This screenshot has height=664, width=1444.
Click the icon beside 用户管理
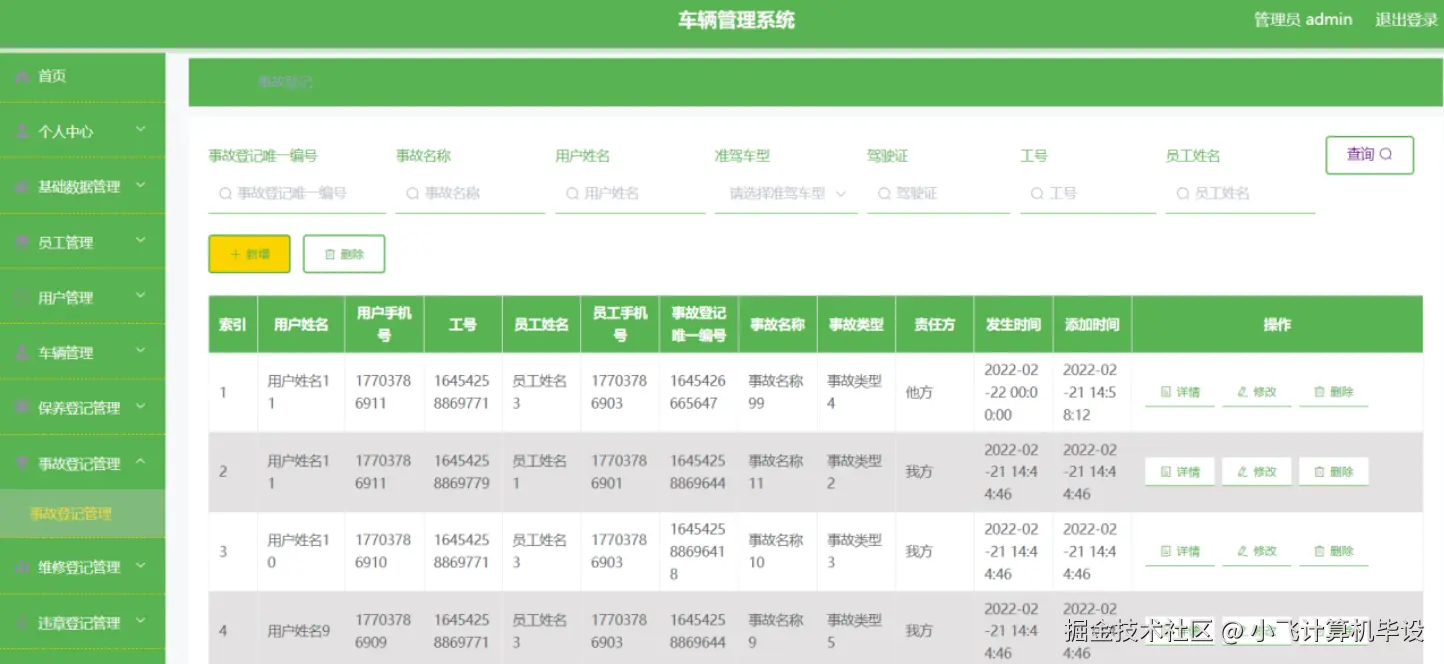point(23,297)
